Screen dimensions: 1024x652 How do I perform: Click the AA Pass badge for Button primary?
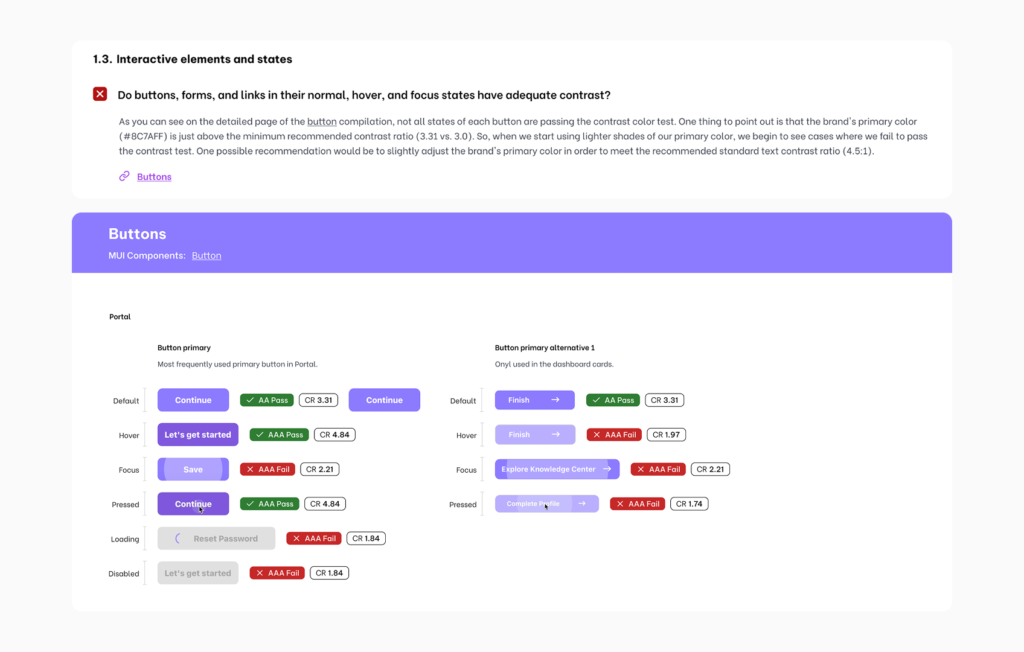click(x=266, y=399)
